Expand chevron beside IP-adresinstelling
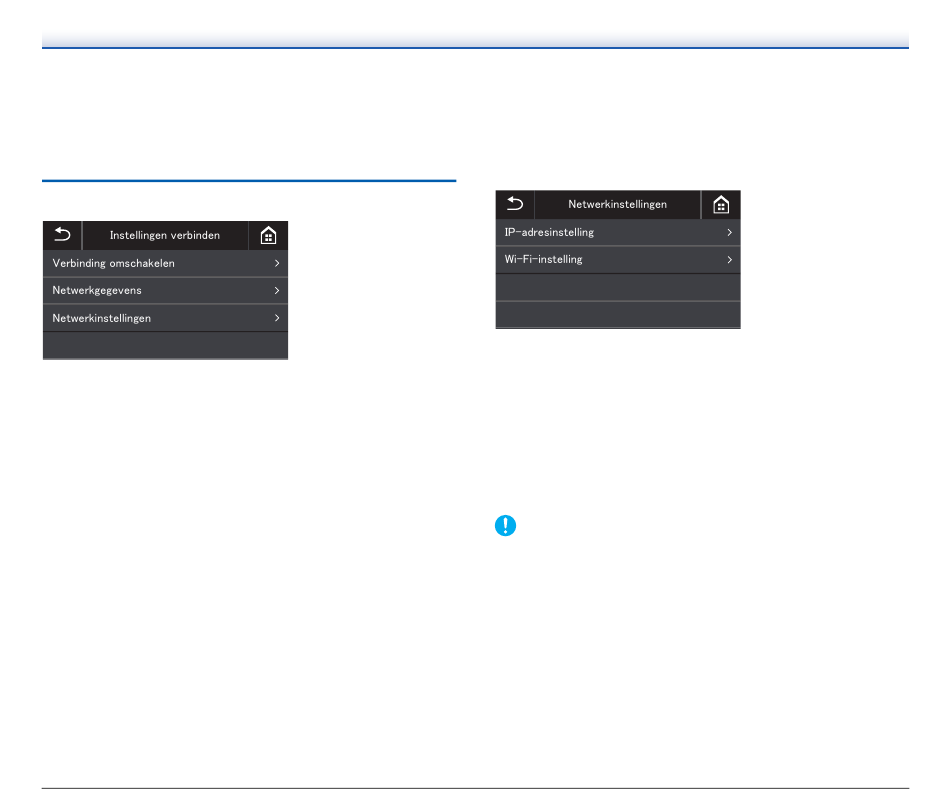Image resolution: width=950 pixels, height=806 pixels. (729, 232)
